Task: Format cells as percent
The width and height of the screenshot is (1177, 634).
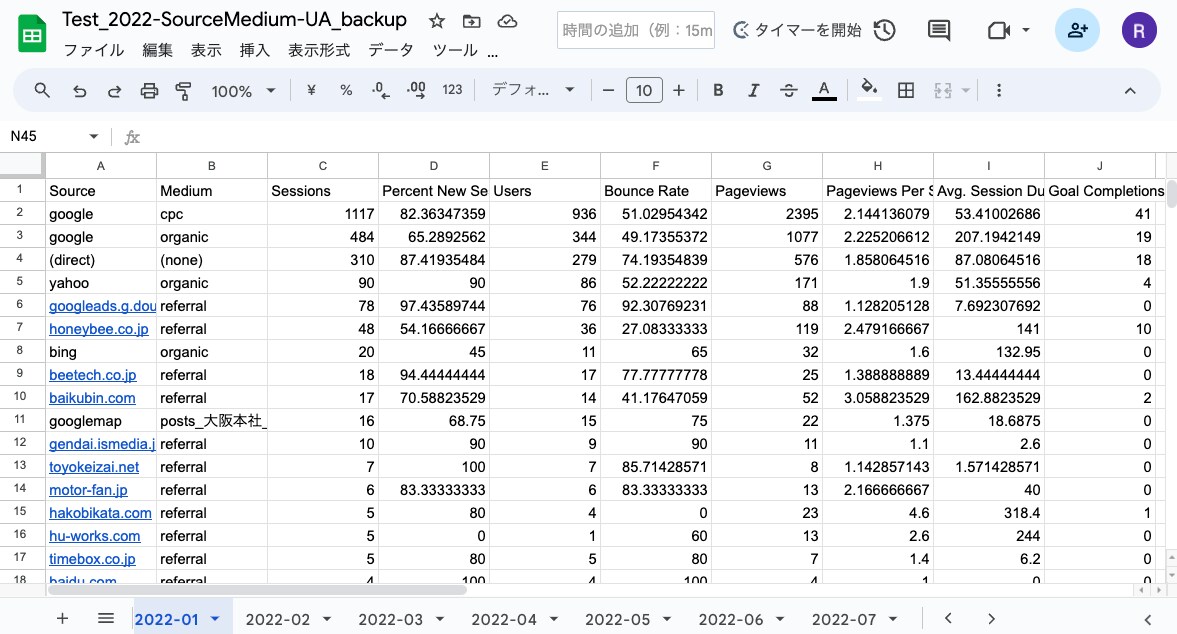Action: click(345, 90)
